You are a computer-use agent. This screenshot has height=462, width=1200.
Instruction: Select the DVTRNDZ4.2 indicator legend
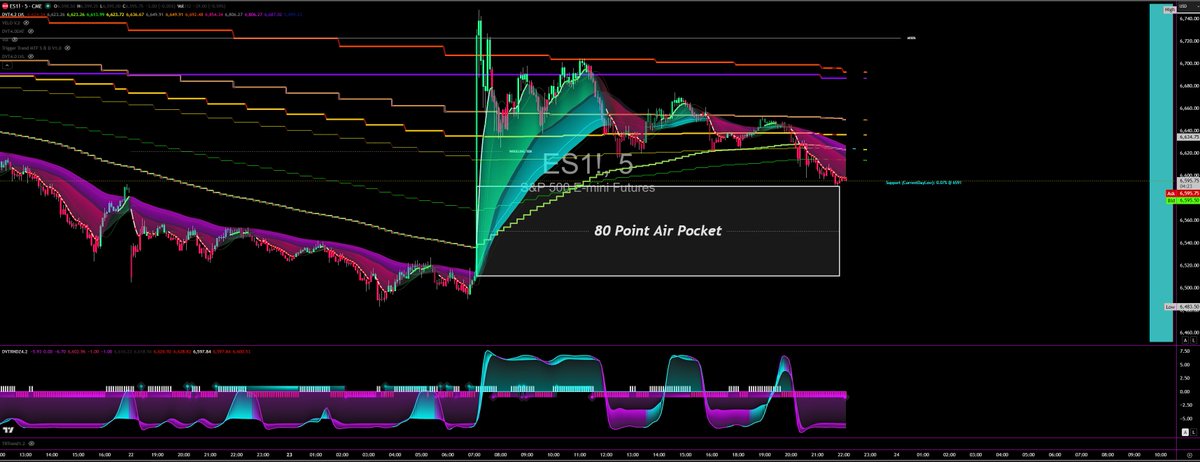pyautogui.click(x=14, y=352)
